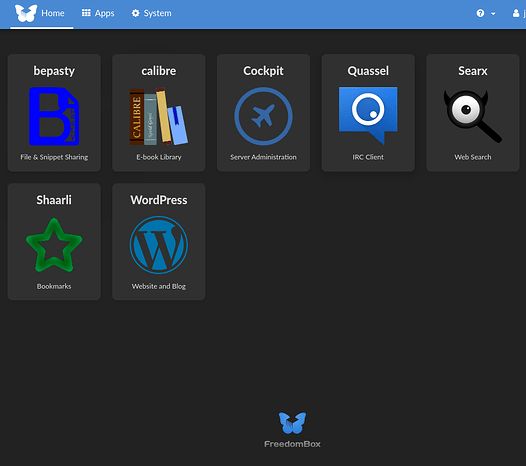Click the System gear icon
The height and width of the screenshot is (466, 526).
pos(136,13)
